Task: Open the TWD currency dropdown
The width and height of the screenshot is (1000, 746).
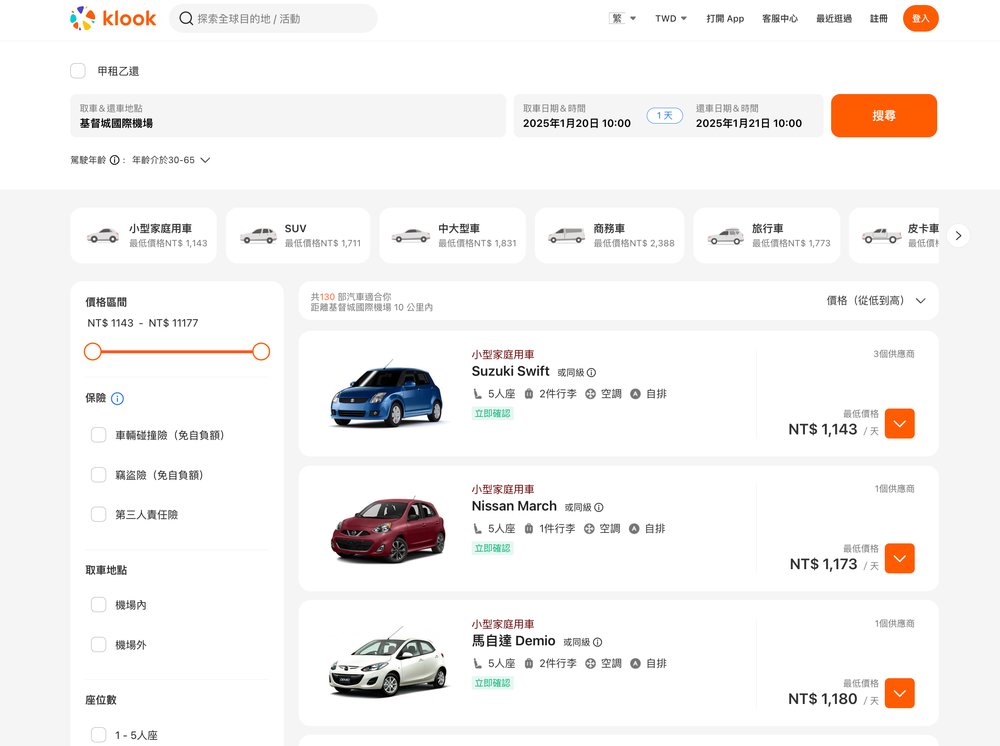Action: (x=670, y=17)
